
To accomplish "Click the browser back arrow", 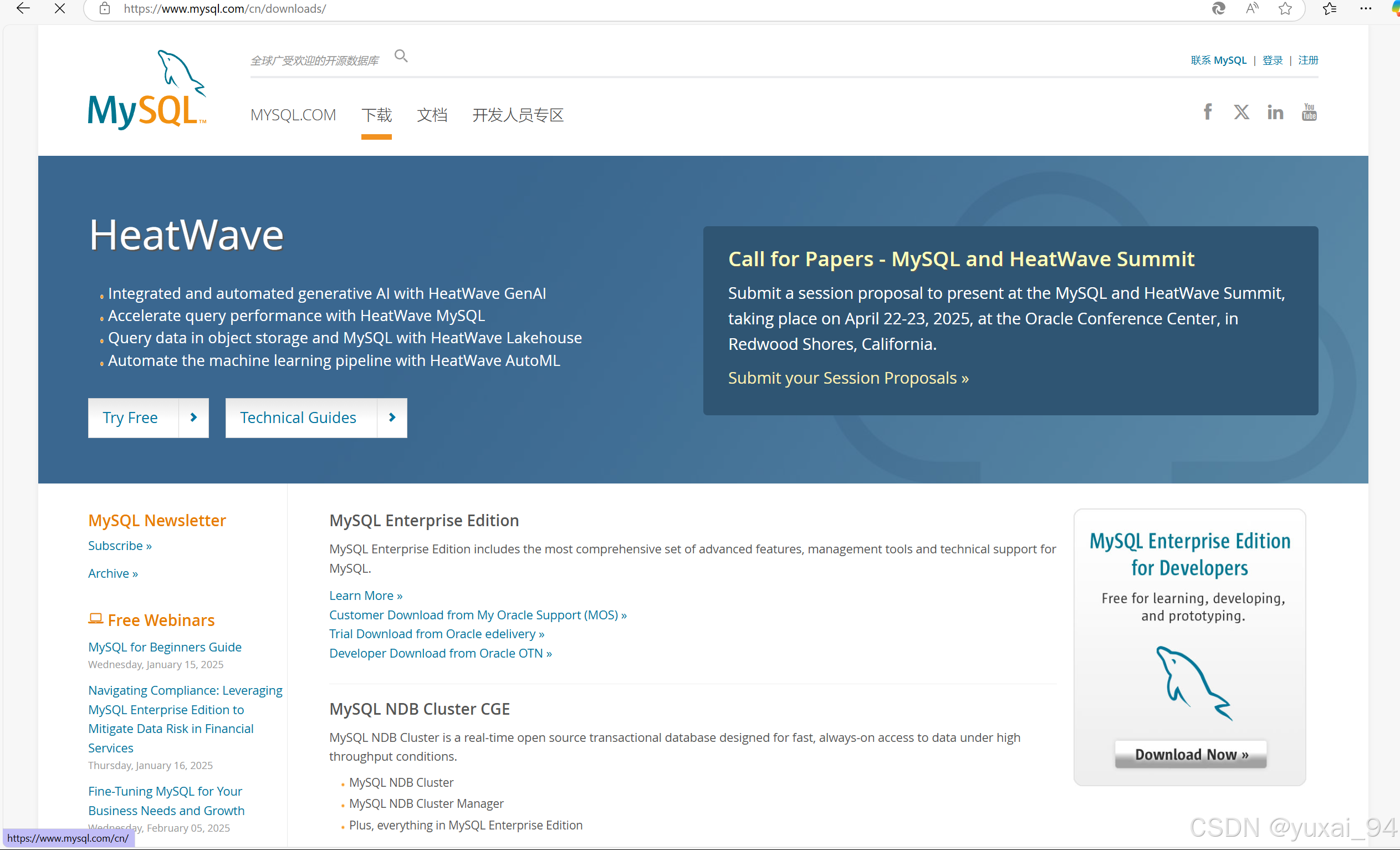I will click(x=23, y=8).
